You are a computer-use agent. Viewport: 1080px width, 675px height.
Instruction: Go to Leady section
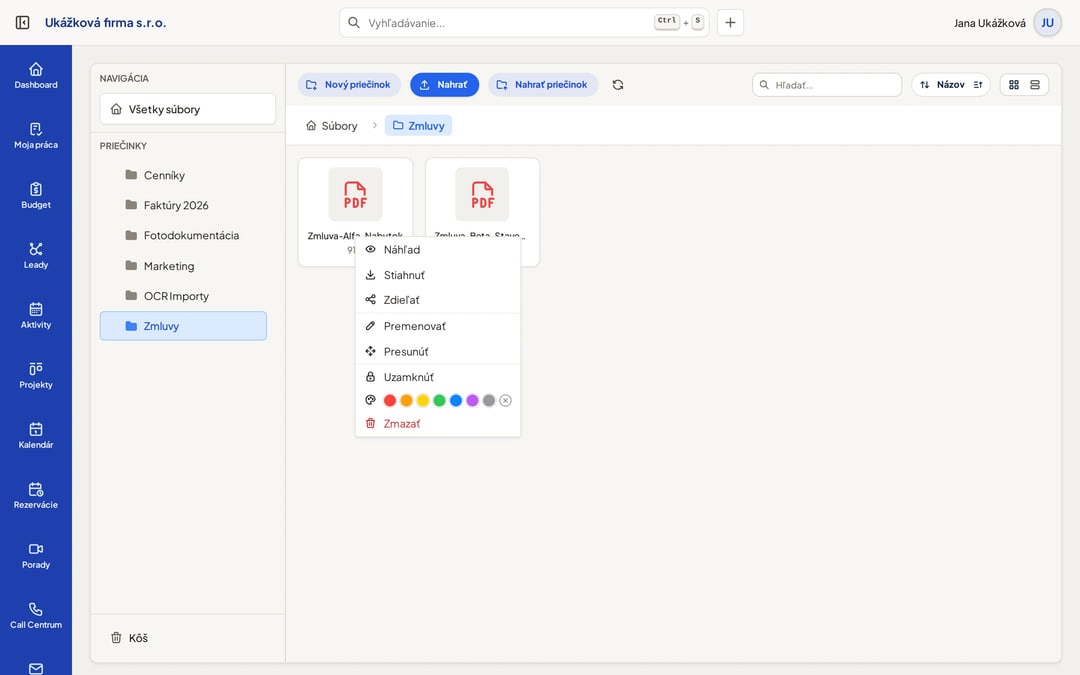[x=36, y=256]
